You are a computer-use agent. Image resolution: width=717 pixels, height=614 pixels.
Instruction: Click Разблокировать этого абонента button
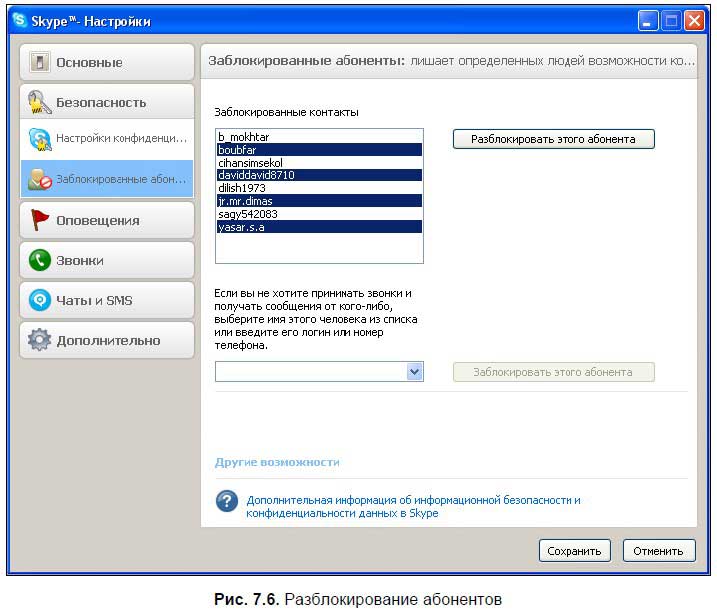(553, 139)
